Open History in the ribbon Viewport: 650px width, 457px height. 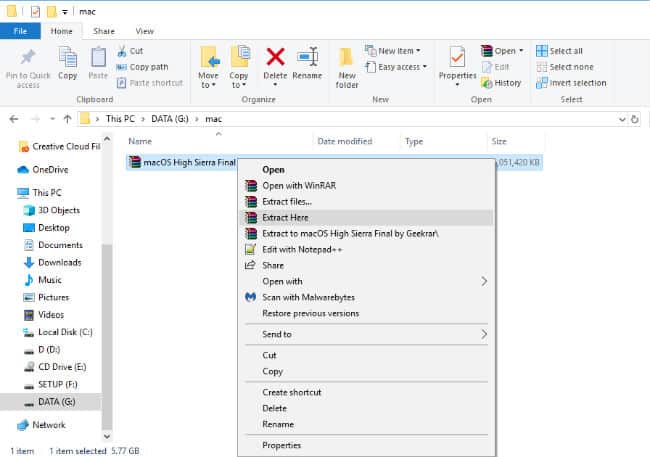click(501, 83)
